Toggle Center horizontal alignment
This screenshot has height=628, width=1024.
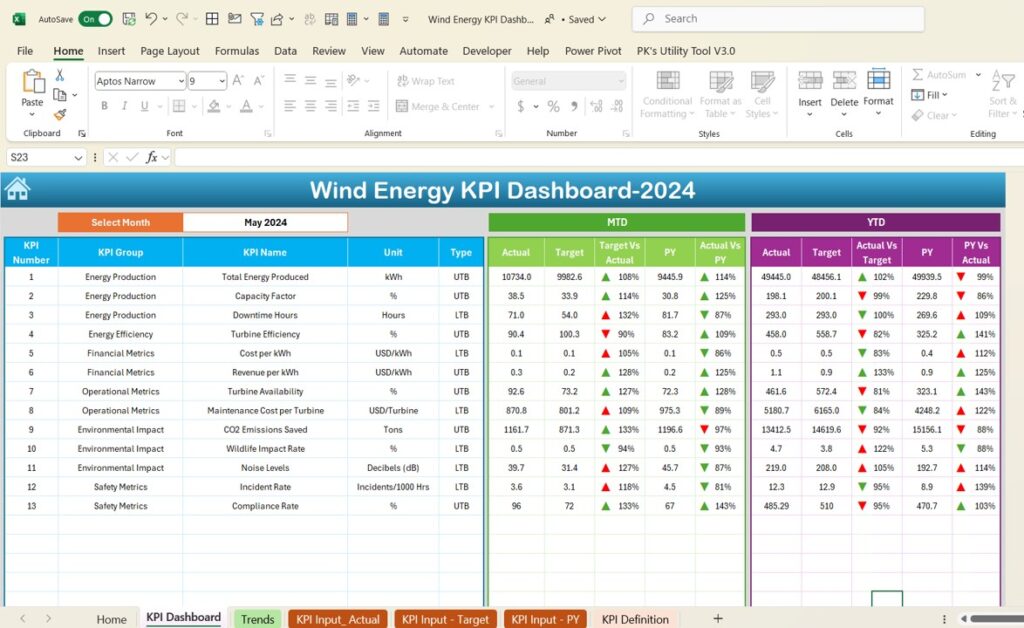point(310,106)
